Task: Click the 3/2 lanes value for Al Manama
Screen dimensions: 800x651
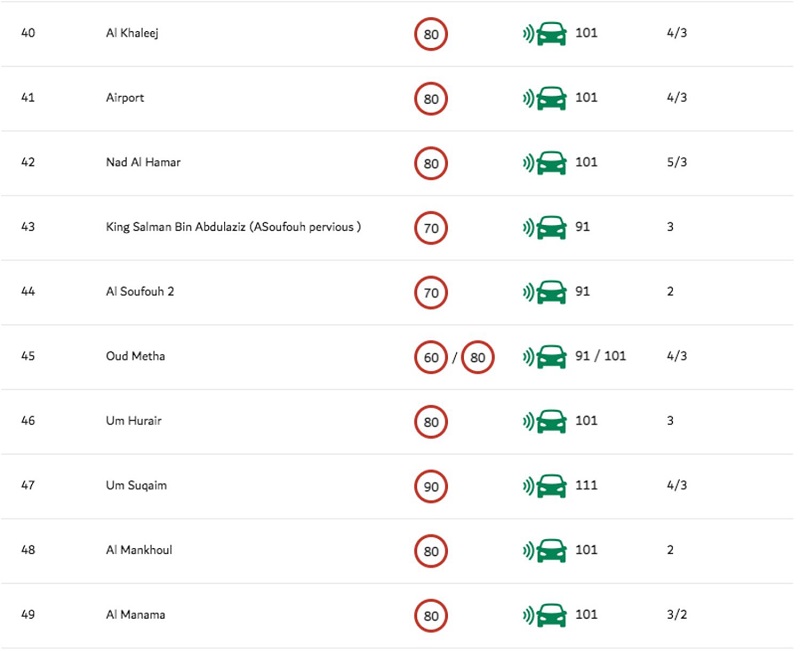Action: 677,614
